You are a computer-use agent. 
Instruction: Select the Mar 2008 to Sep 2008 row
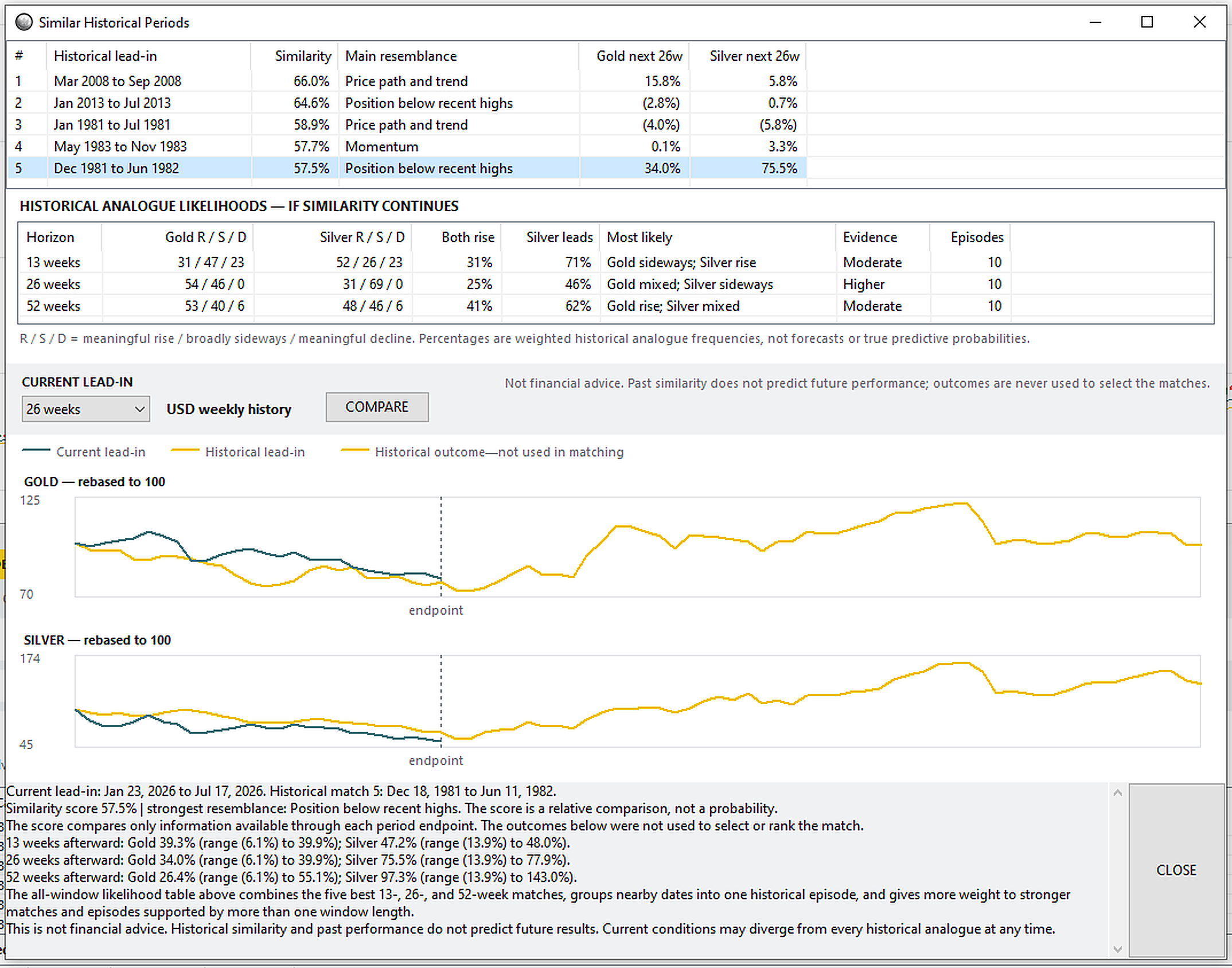pyautogui.click(x=406, y=81)
